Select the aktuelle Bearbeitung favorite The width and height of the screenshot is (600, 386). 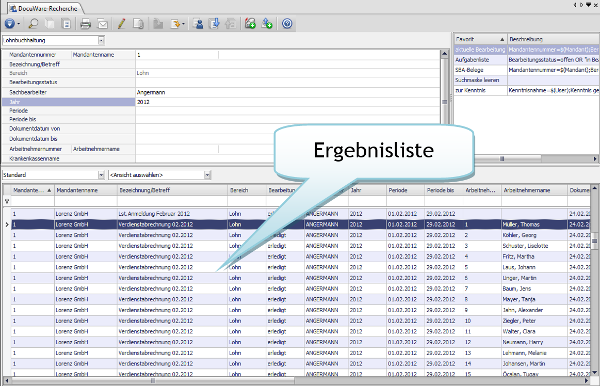click(527, 50)
